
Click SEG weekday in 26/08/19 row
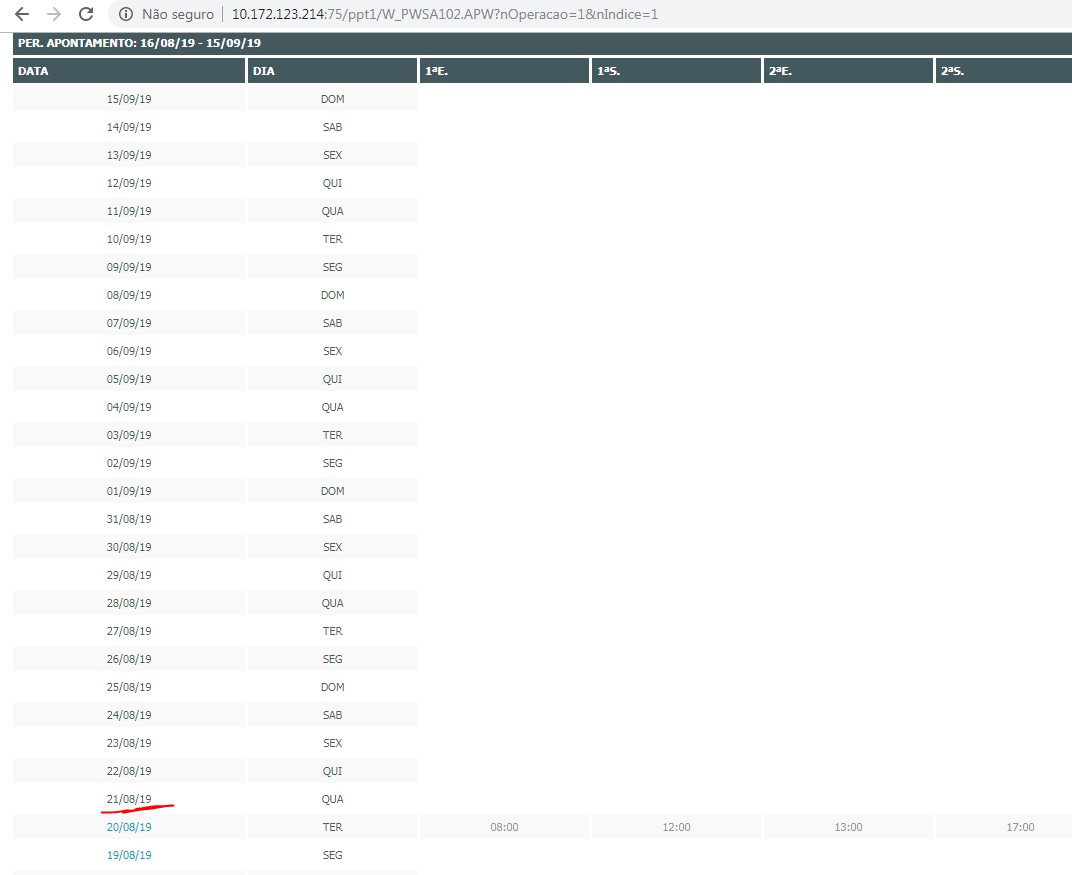point(332,659)
